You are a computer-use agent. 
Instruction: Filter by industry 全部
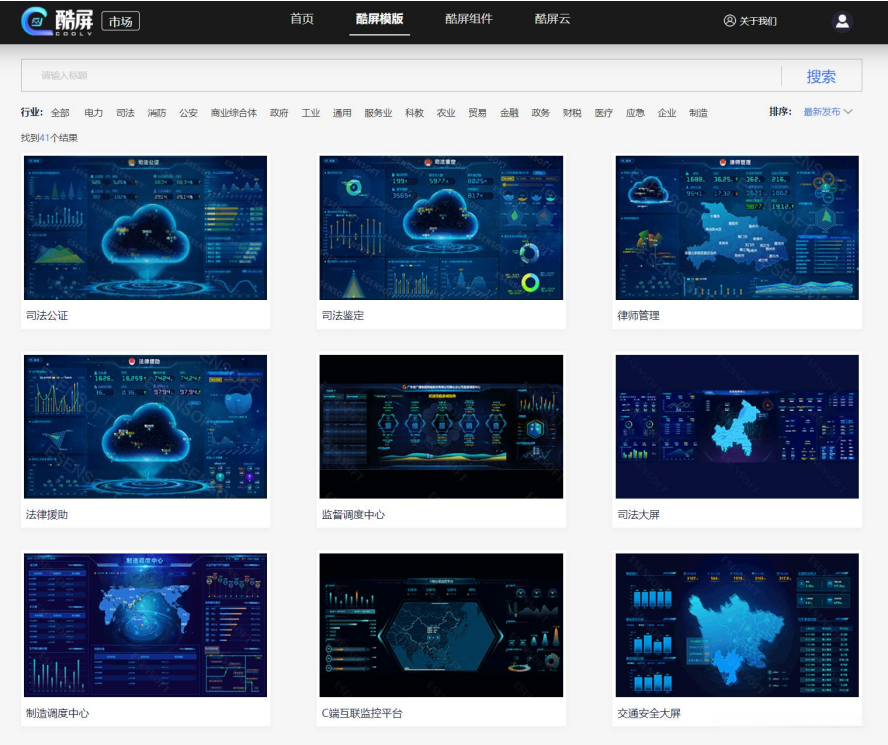[60, 113]
